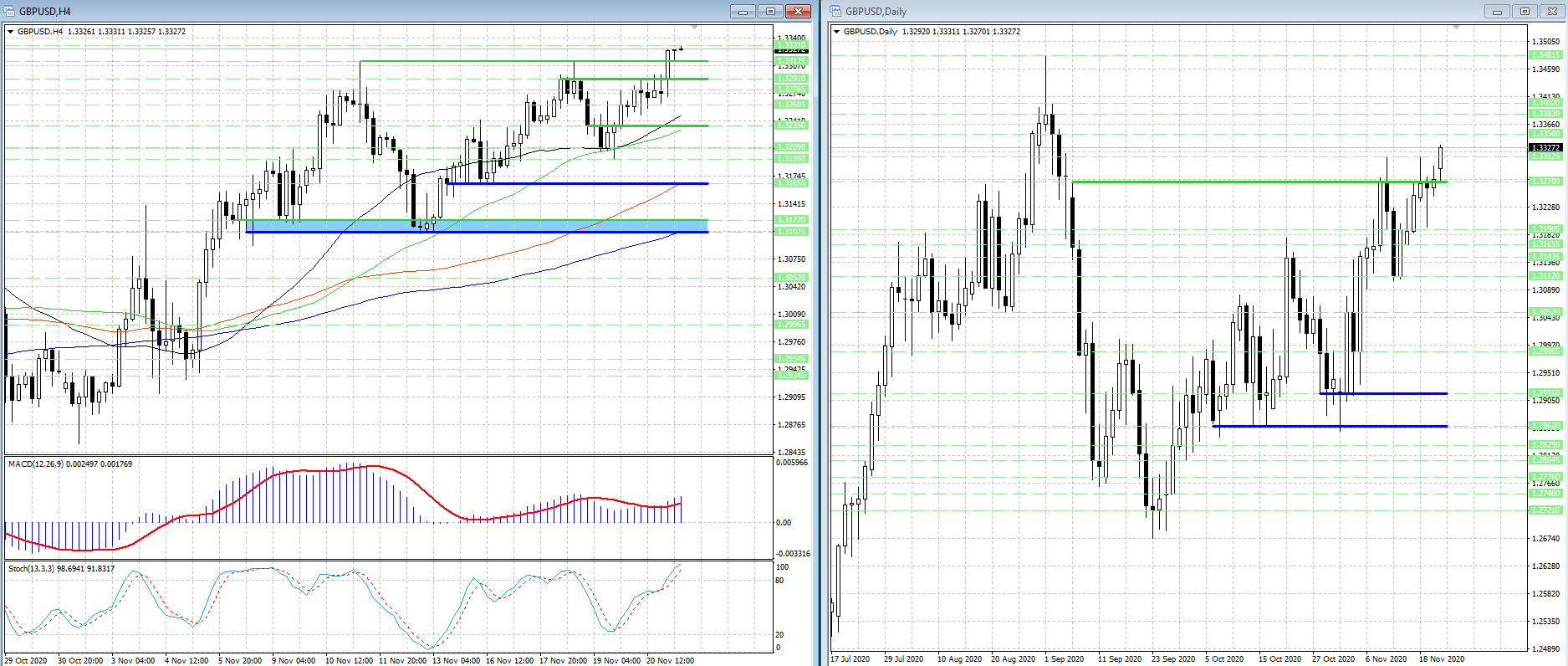Screen dimensions: 1568x666
Task: Close the GBPUSD,H4 chart window
Action: (799, 12)
